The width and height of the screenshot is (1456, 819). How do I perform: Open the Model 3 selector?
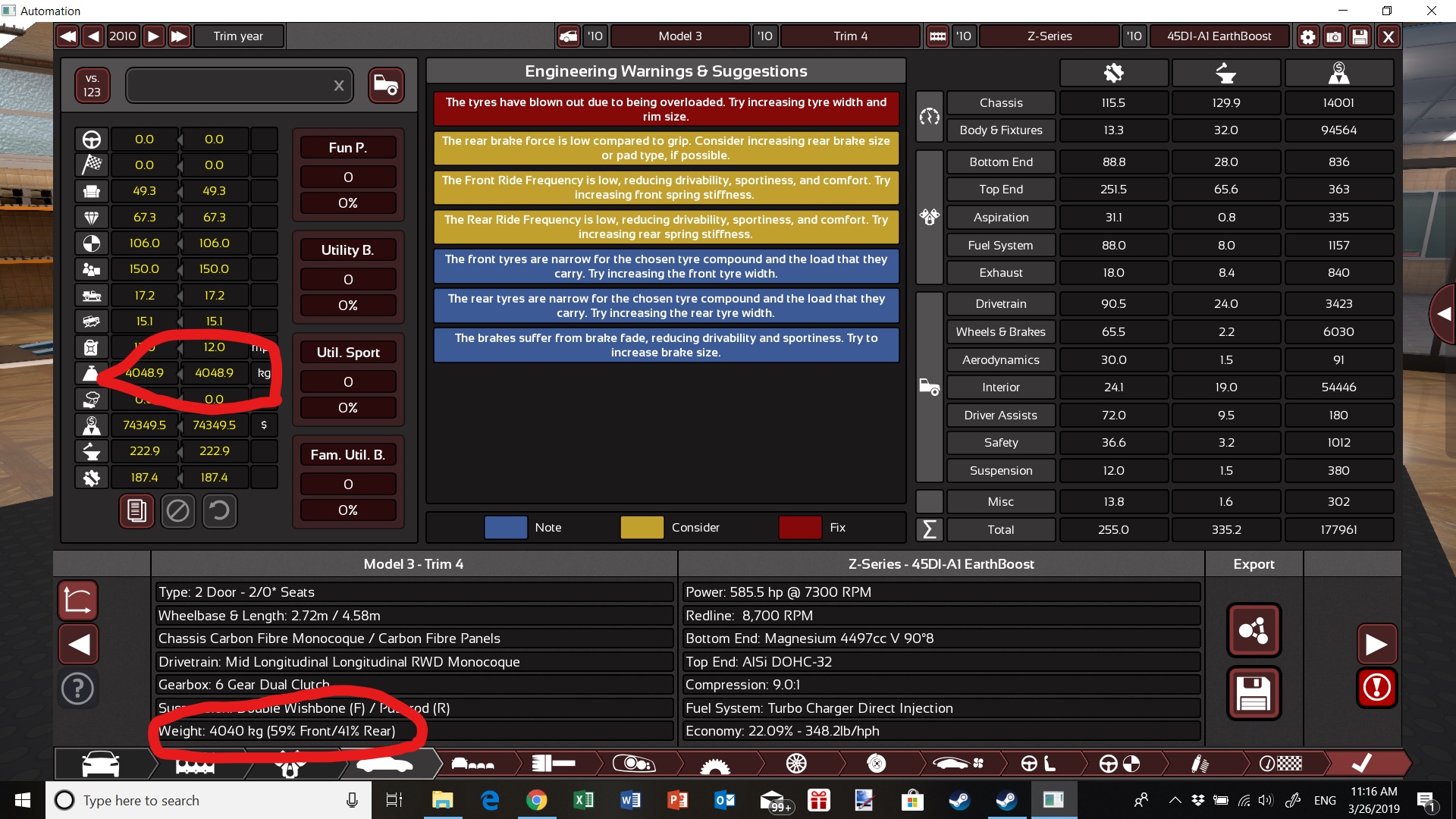(679, 36)
